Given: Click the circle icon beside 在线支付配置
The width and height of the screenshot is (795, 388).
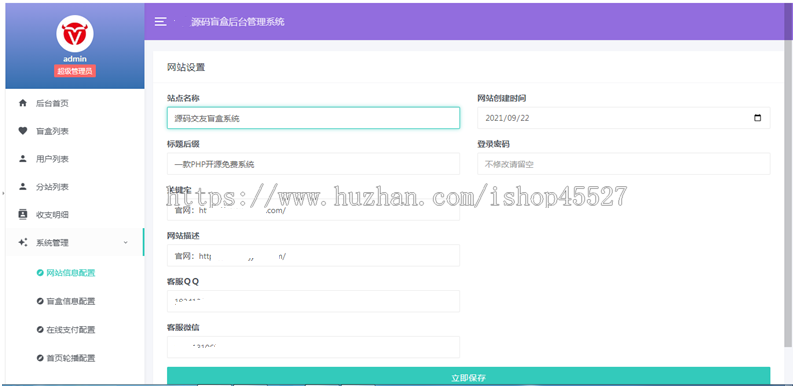Looking at the screenshot, I should pyautogui.click(x=40, y=330).
